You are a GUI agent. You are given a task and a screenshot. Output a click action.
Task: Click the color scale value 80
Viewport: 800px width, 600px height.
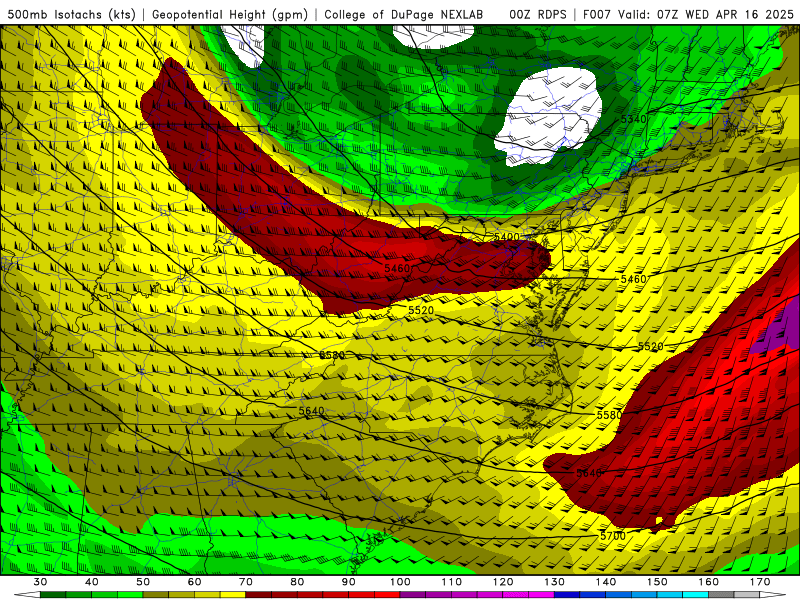297,582
